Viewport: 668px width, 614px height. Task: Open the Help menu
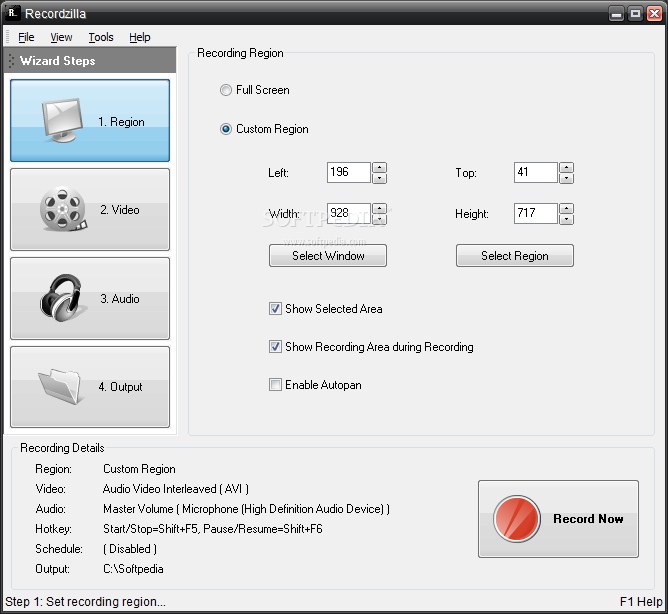pos(140,37)
